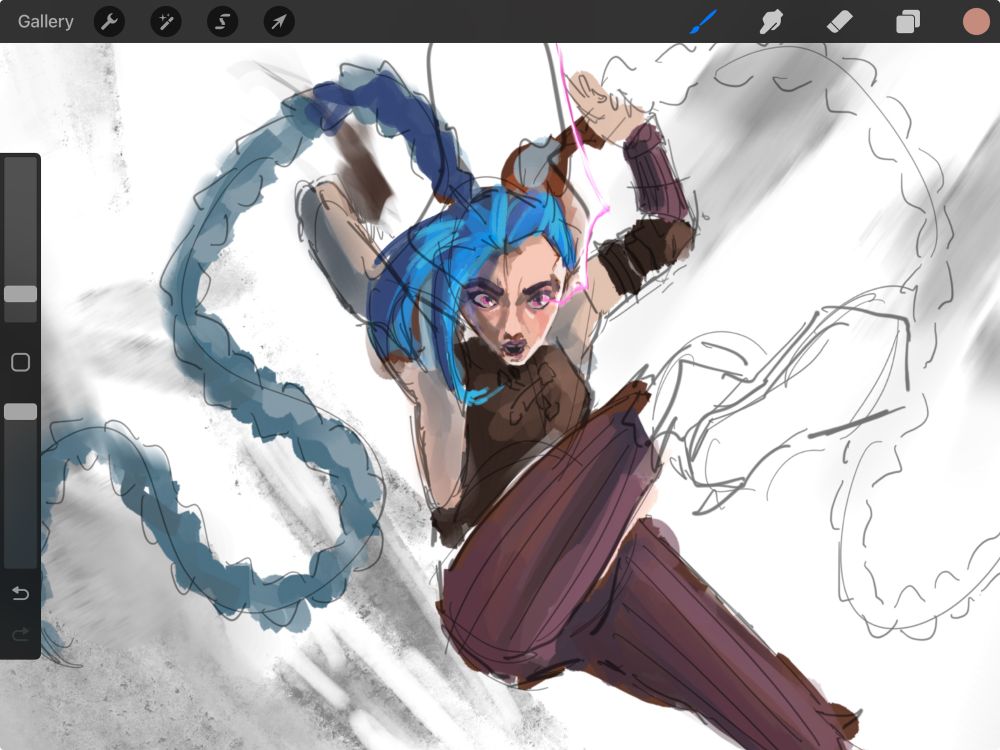Open the Layers panel
This screenshot has height=750, width=1000.
click(908, 21)
